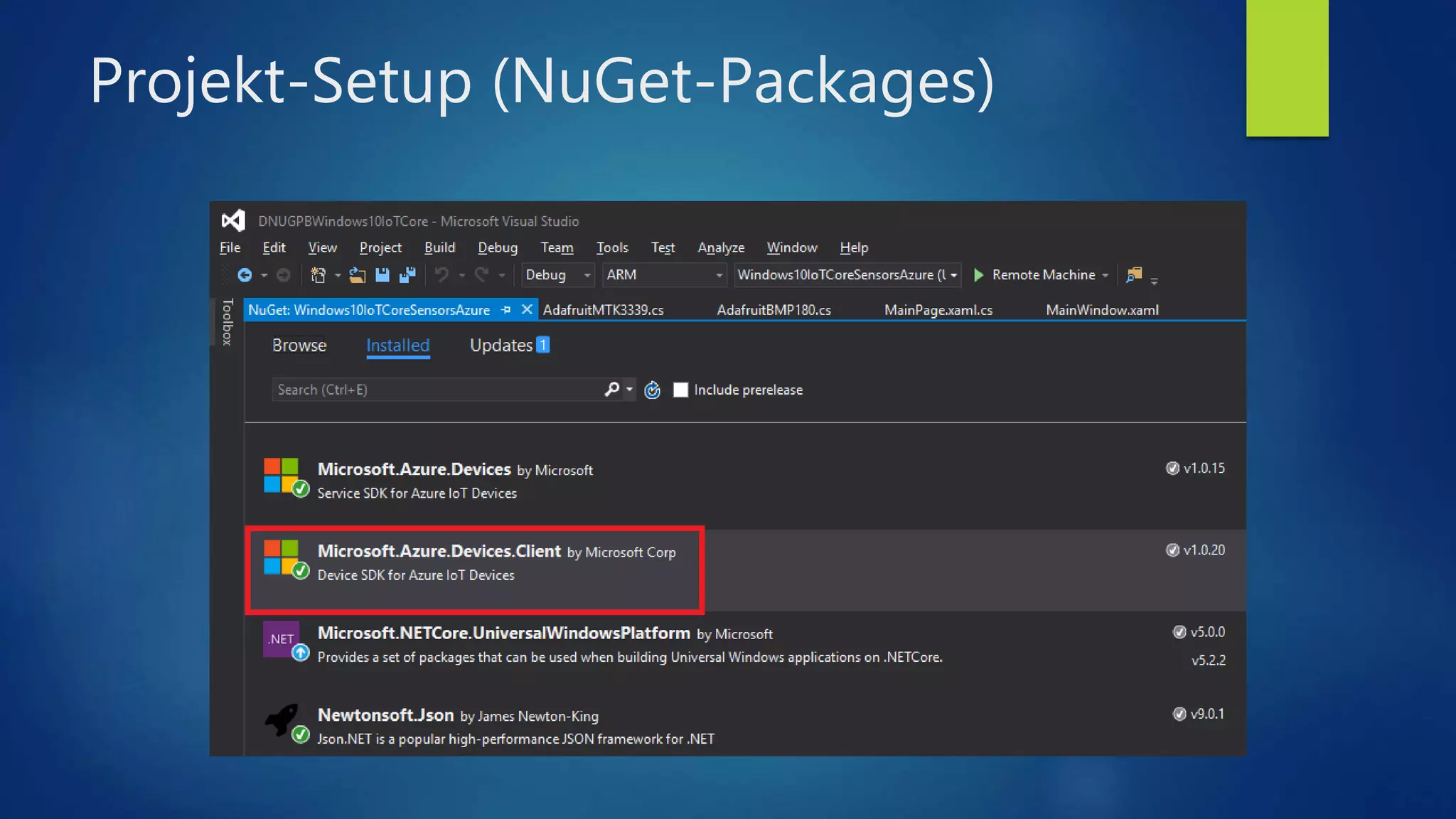Screen dimensions: 1456x819
Task: Click installed checkmark next to v5.0.0
Action: (x=1179, y=631)
